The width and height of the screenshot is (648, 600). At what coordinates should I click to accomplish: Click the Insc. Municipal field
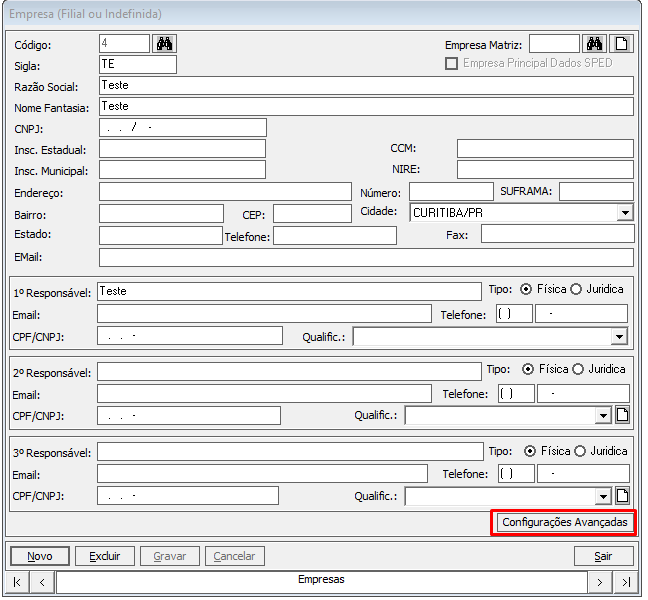pyautogui.click(x=182, y=170)
